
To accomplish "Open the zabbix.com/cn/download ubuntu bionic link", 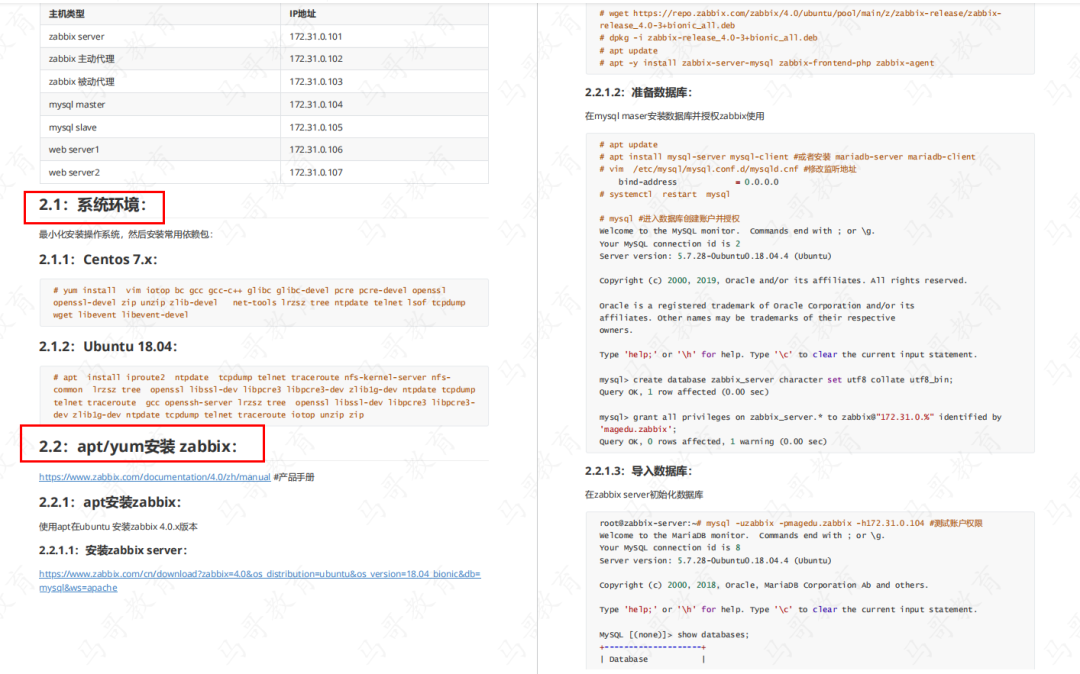I will 260,580.
